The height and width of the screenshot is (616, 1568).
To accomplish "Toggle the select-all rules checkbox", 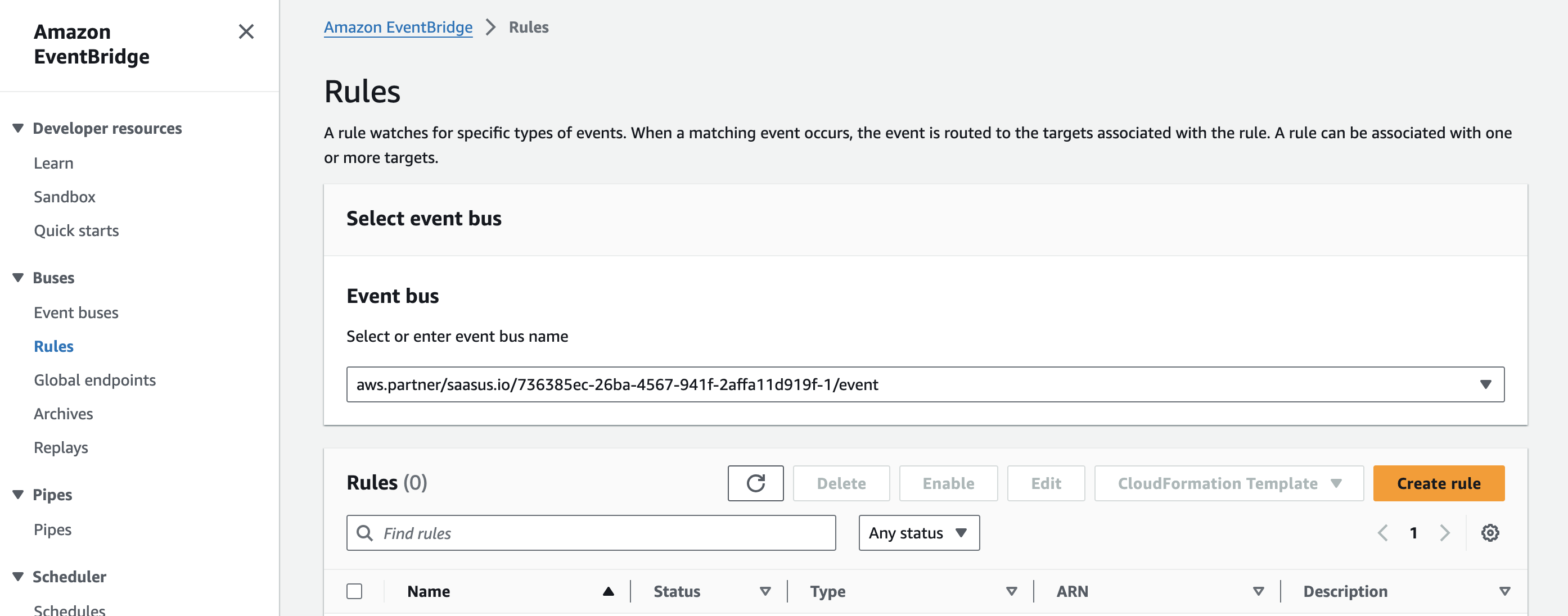I will tap(354, 592).
